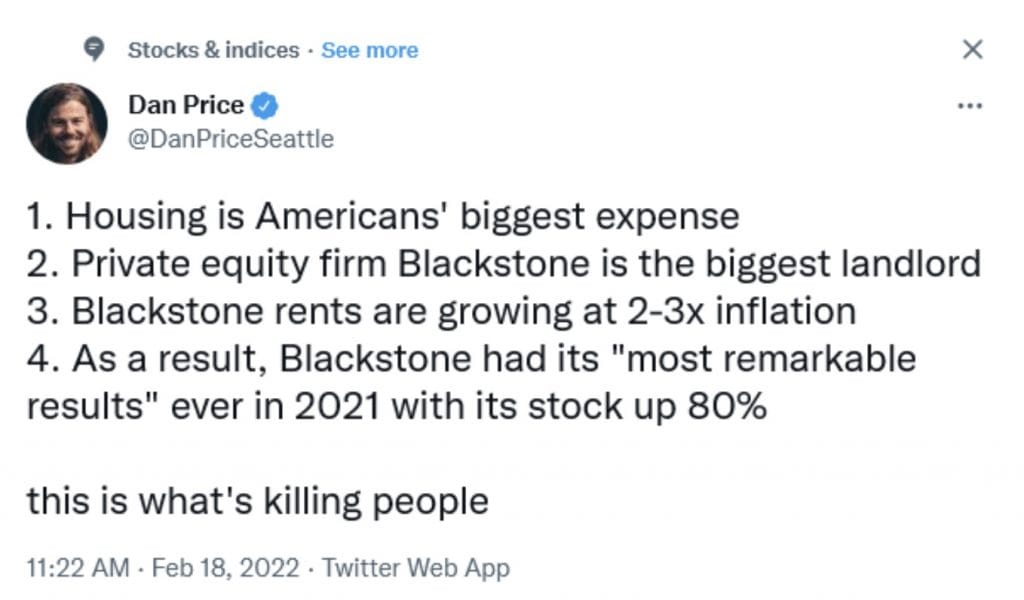Click the sentence 'this is what's killing people'
The height and width of the screenshot is (600, 1024).
tap(257, 502)
